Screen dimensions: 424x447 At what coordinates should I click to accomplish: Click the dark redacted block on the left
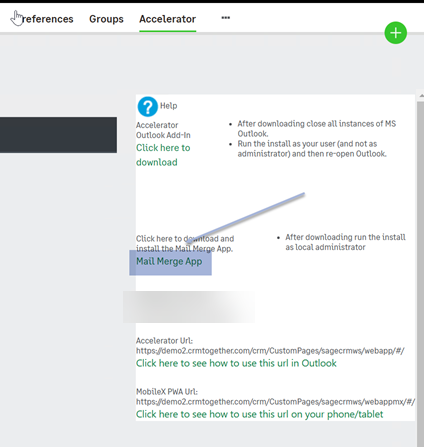click(58, 135)
